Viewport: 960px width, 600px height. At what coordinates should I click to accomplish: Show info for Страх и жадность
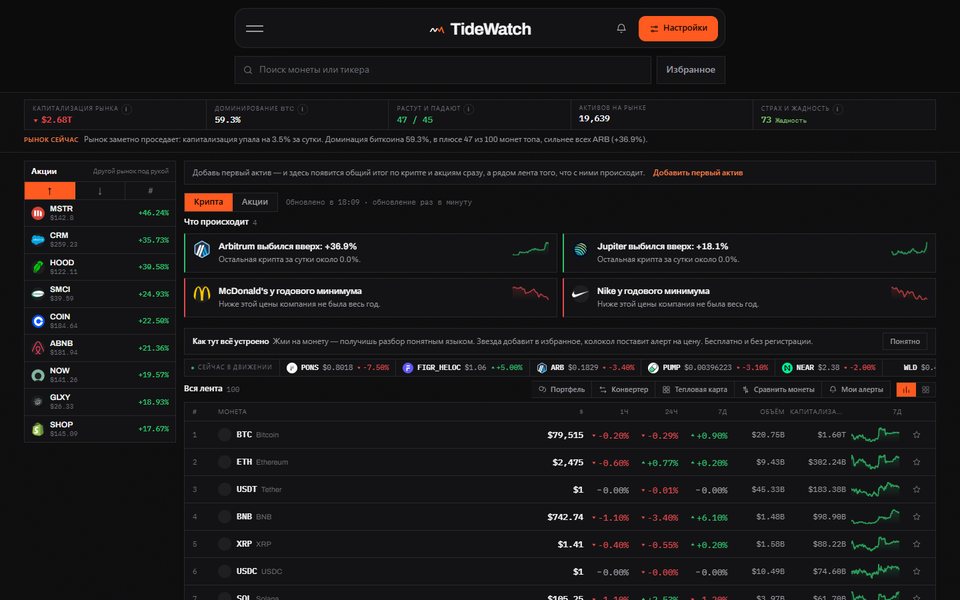point(838,109)
